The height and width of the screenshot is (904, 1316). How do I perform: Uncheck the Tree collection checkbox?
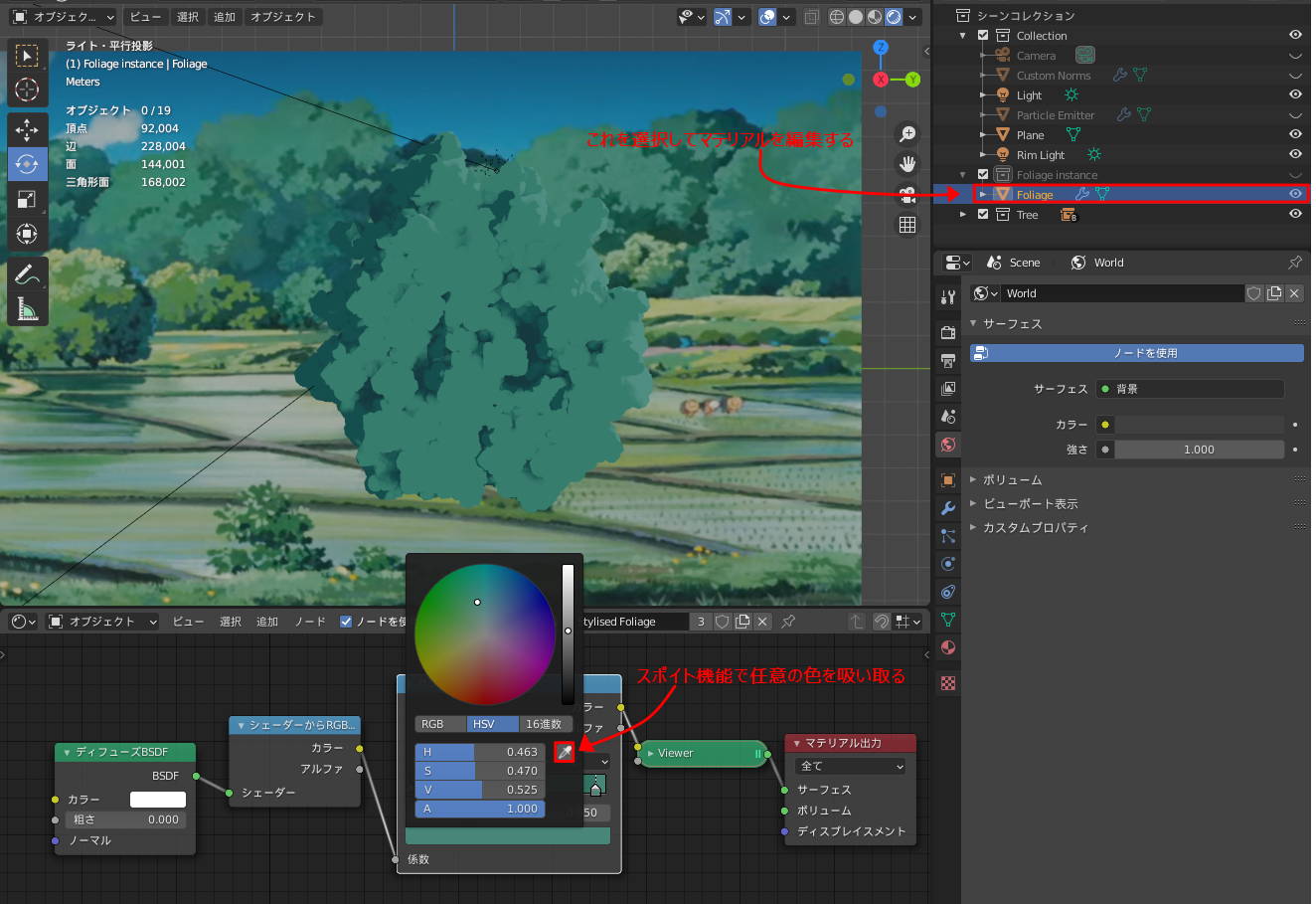983,214
